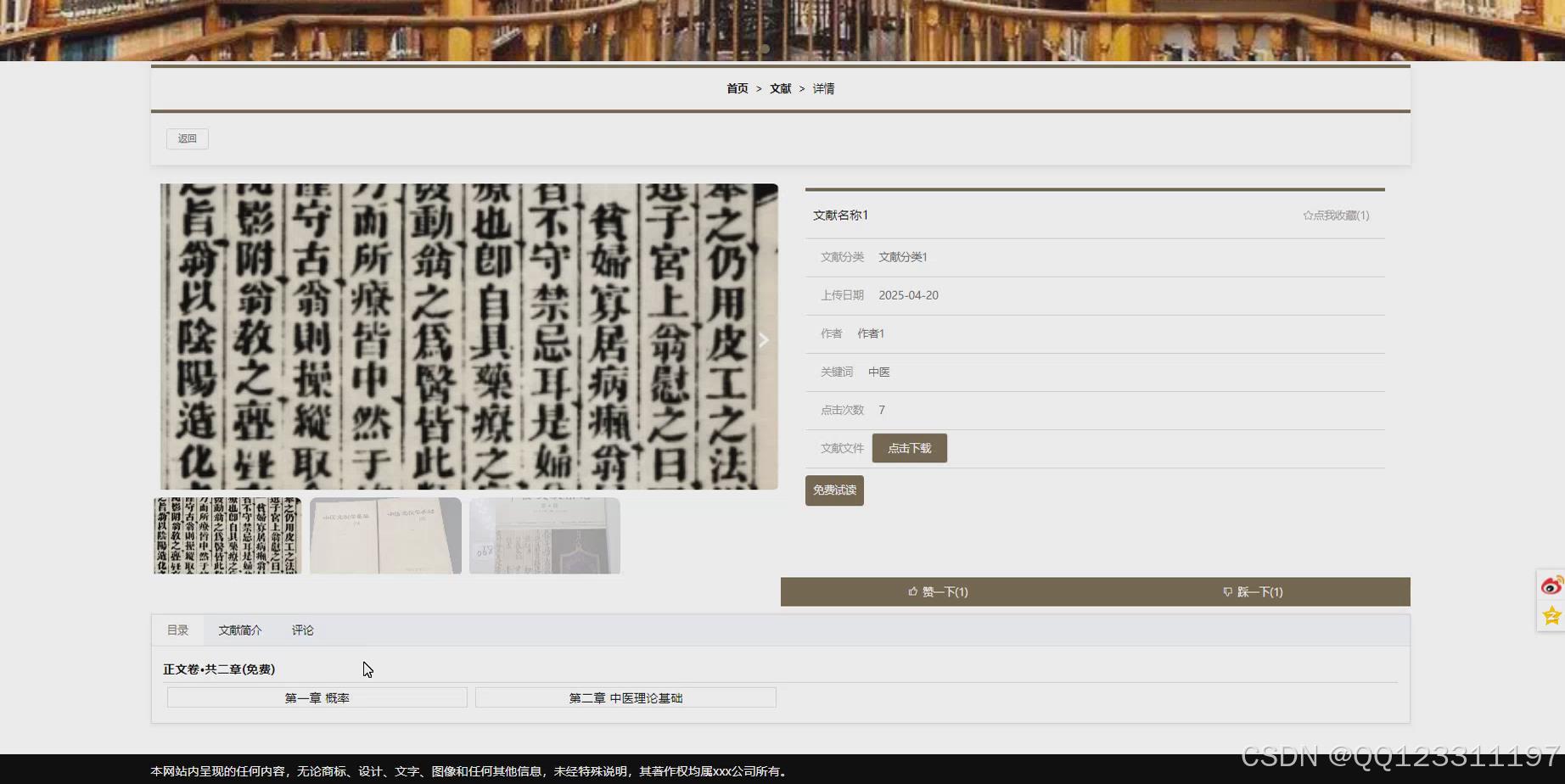
Task: Dislike the document with 踩一下(1)
Action: point(1254,591)
